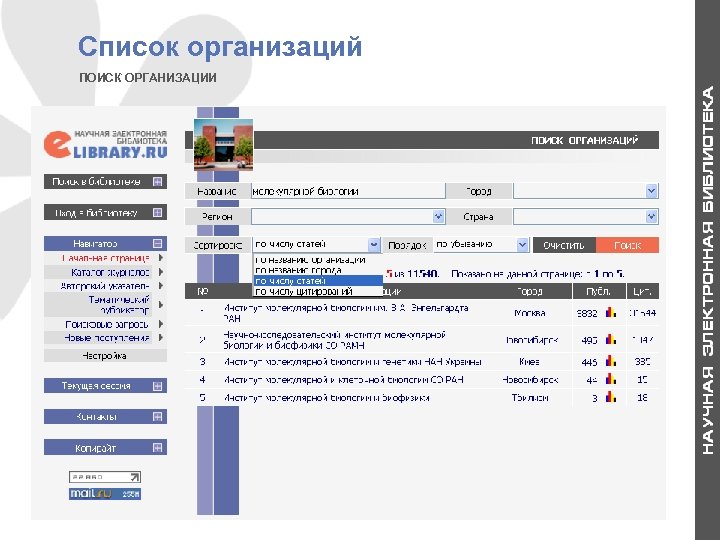Click arrow next to Начальная страница
720x540 pixels.
pos(161,258)
